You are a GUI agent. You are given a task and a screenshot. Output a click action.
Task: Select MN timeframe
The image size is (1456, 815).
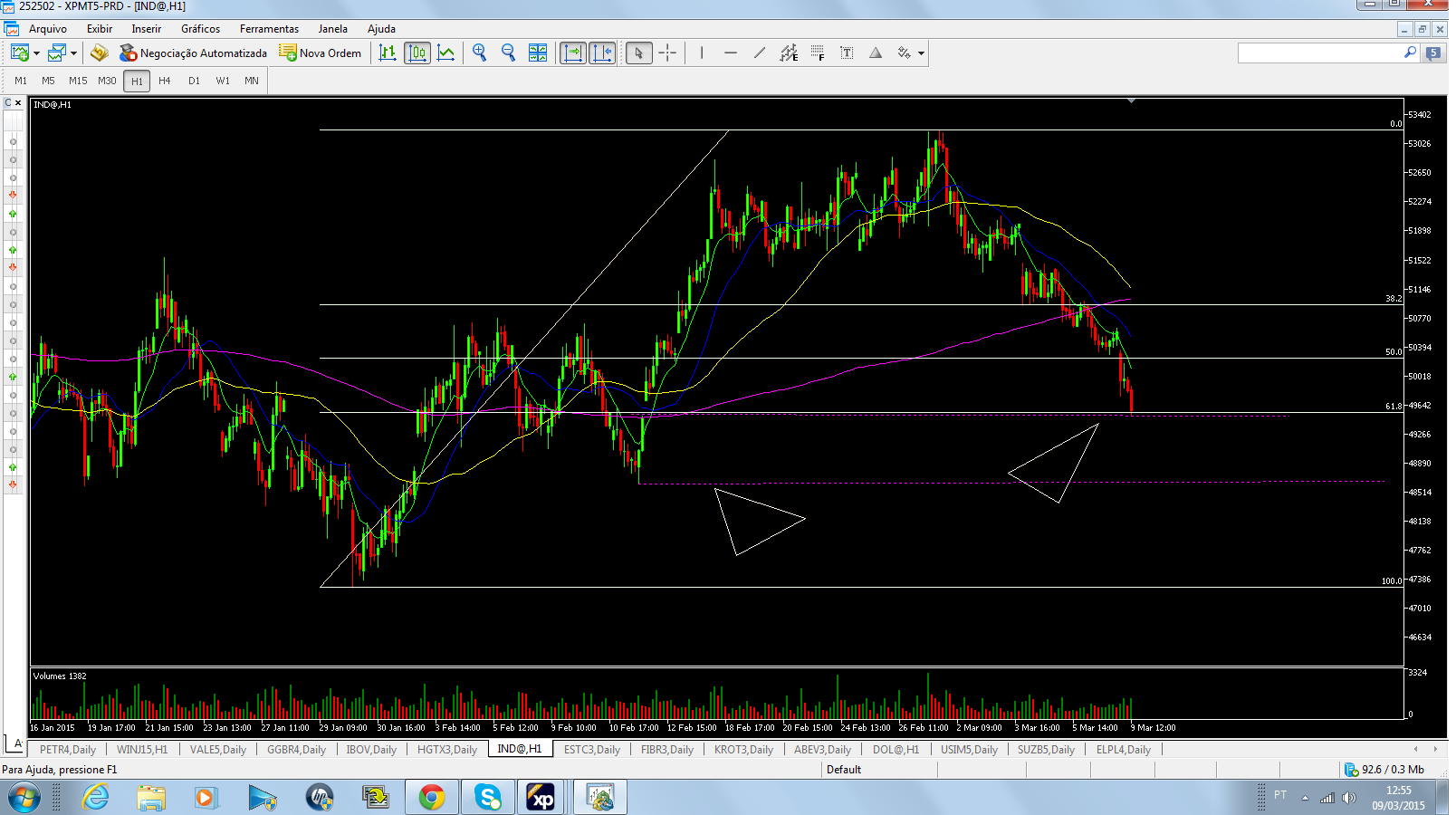(252, 81)
